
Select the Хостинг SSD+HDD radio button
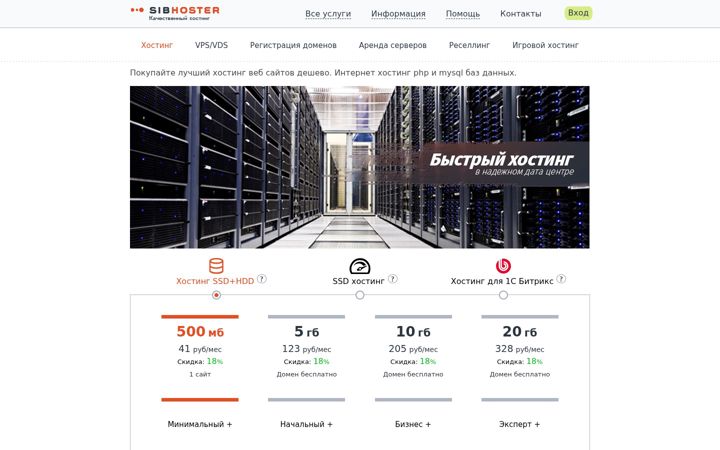pyautogui.click(x=216, y=295)
